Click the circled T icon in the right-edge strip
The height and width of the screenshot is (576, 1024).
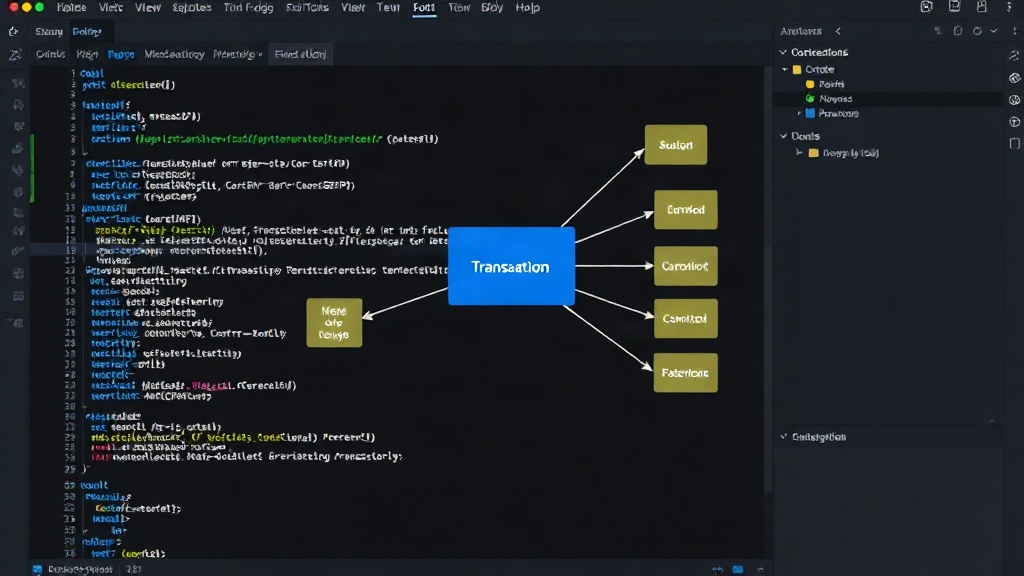1014,122
